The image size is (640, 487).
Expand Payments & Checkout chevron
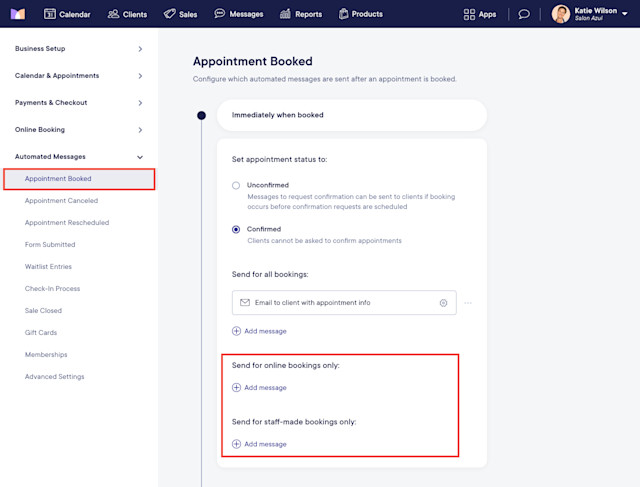[140, 103]
